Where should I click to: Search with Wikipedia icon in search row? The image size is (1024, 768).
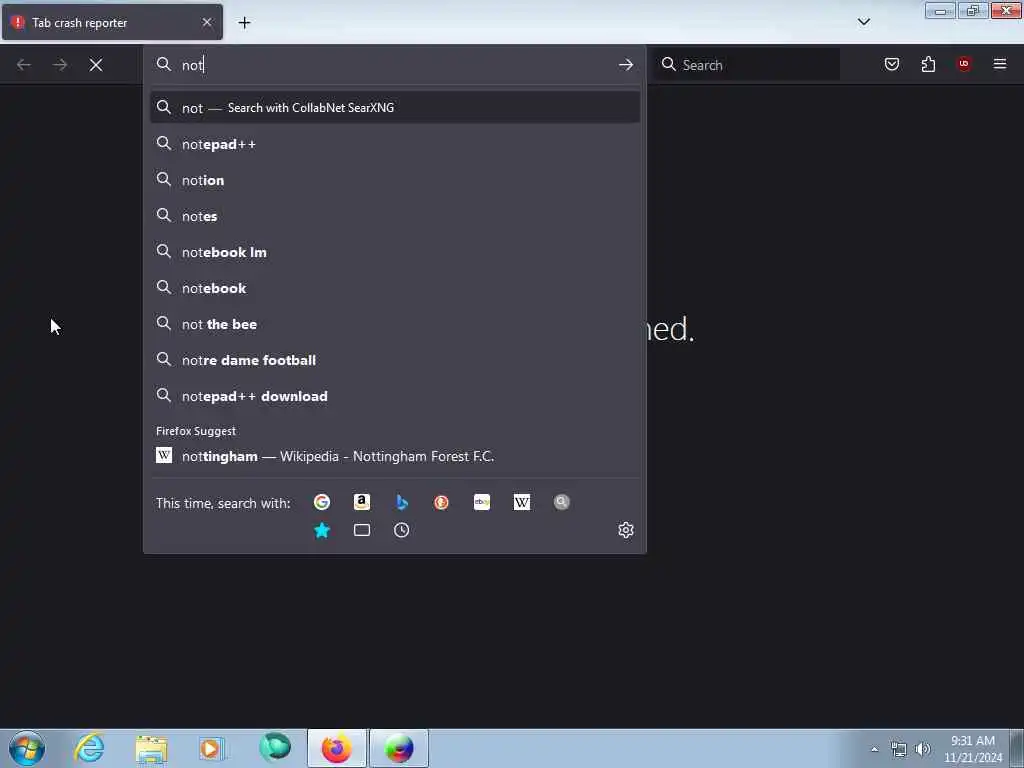click(x=522, y=502)
